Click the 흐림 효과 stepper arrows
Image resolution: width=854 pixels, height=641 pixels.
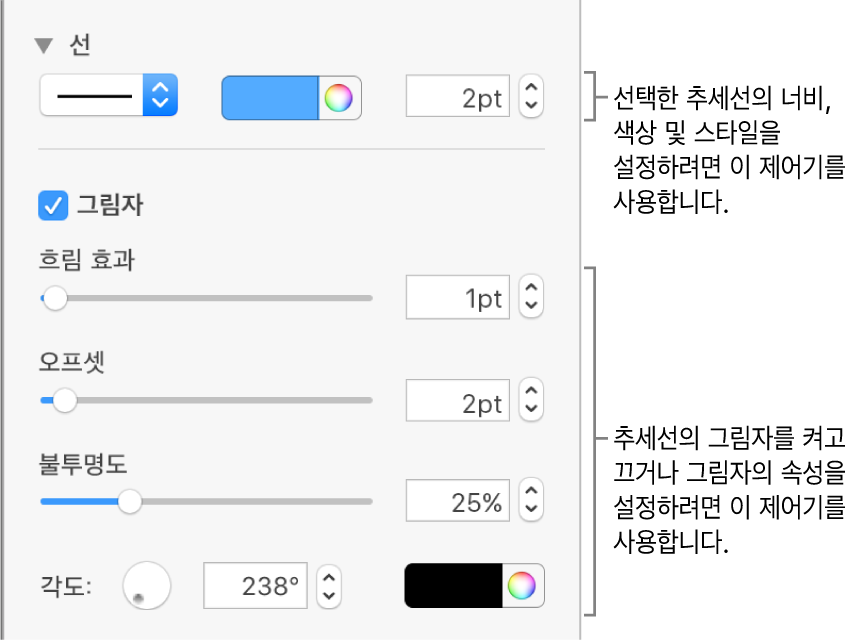[531, 298]
